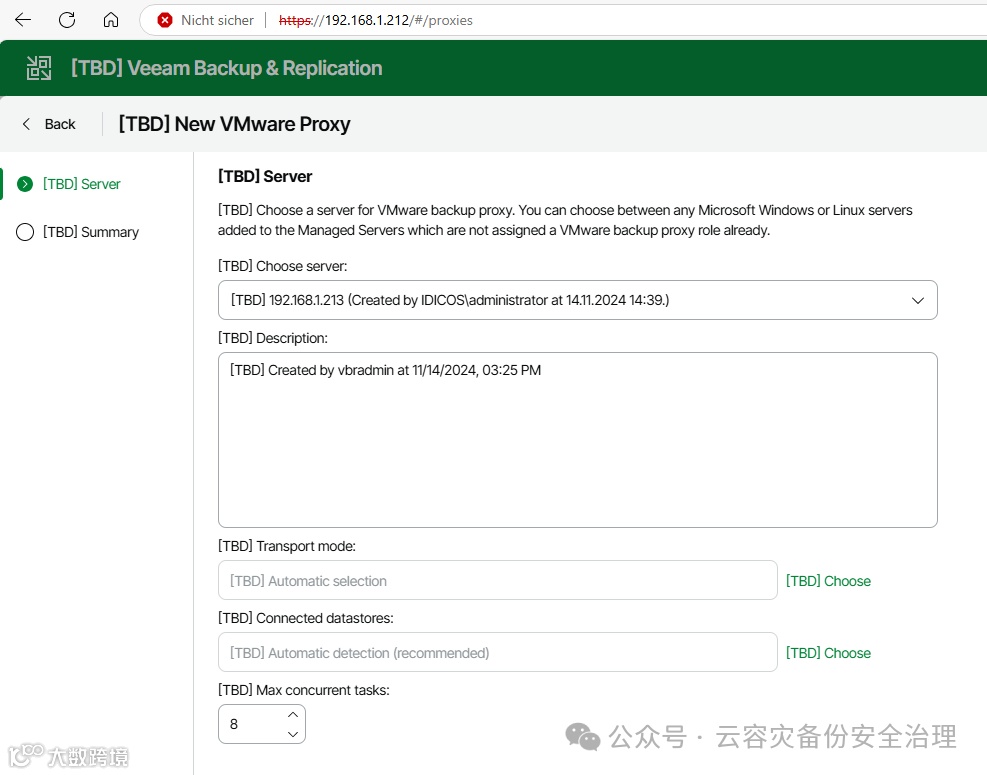987x775 pixels.
Task: Go back with the browser back arrow
Action: pyautogui.click(x=23, y=20)
